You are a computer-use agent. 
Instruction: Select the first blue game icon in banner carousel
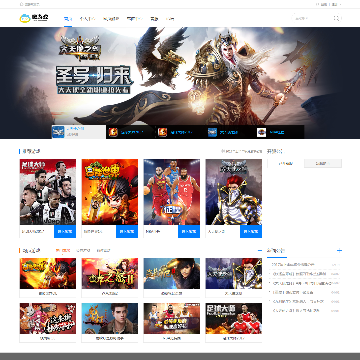(x=58, y=132)
